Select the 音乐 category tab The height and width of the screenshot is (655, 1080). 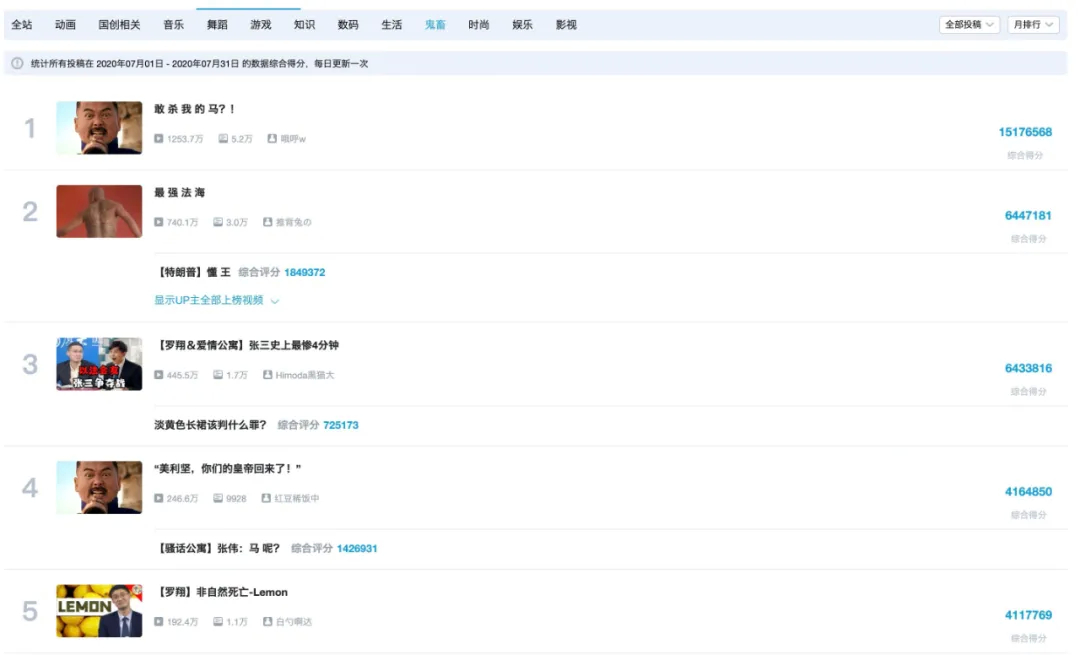coord(174,25)
